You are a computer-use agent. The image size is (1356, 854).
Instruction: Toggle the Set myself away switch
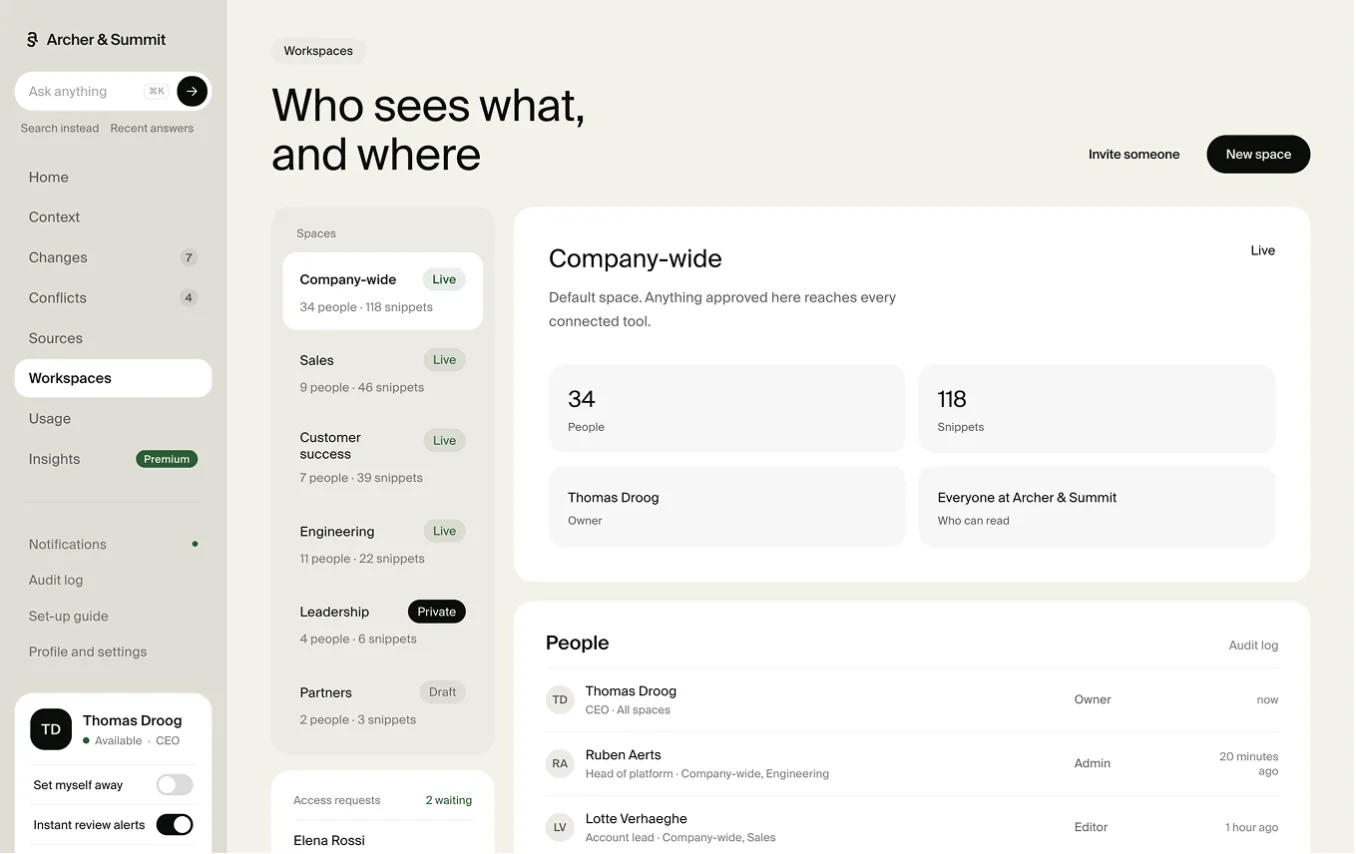click(x=175, y=785)
